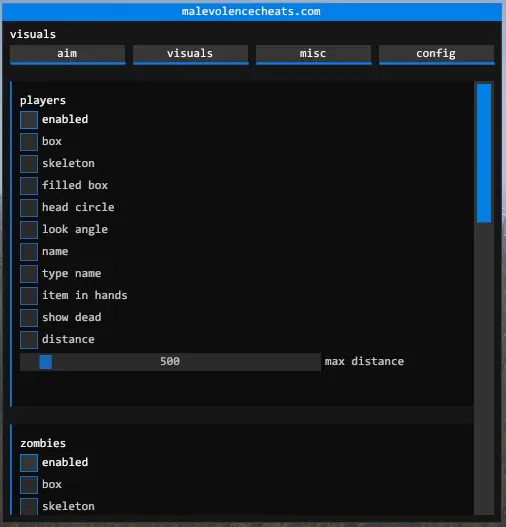
Task: Switch to the aim tab
Action: click(x=68, y=54)
